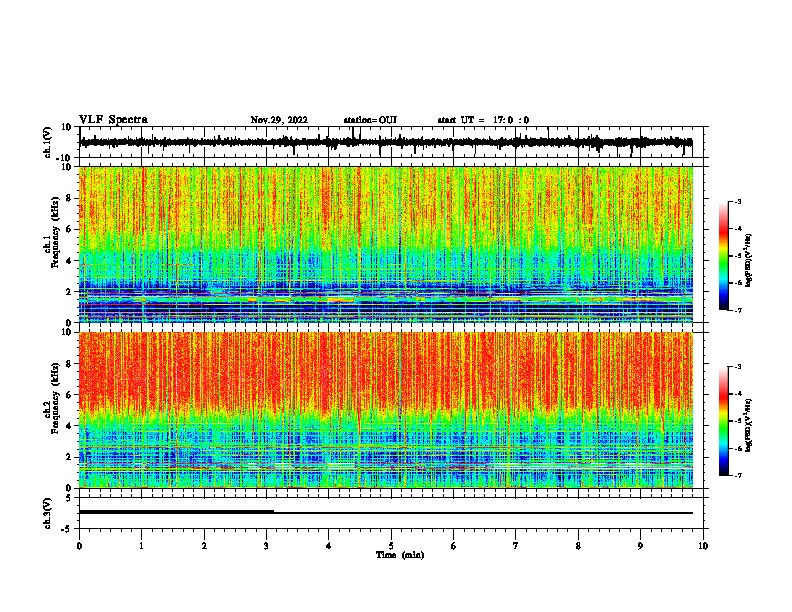Click inside the ch.2 spectrogram panel
The image size is (792, 612).
tap(386, 410)
